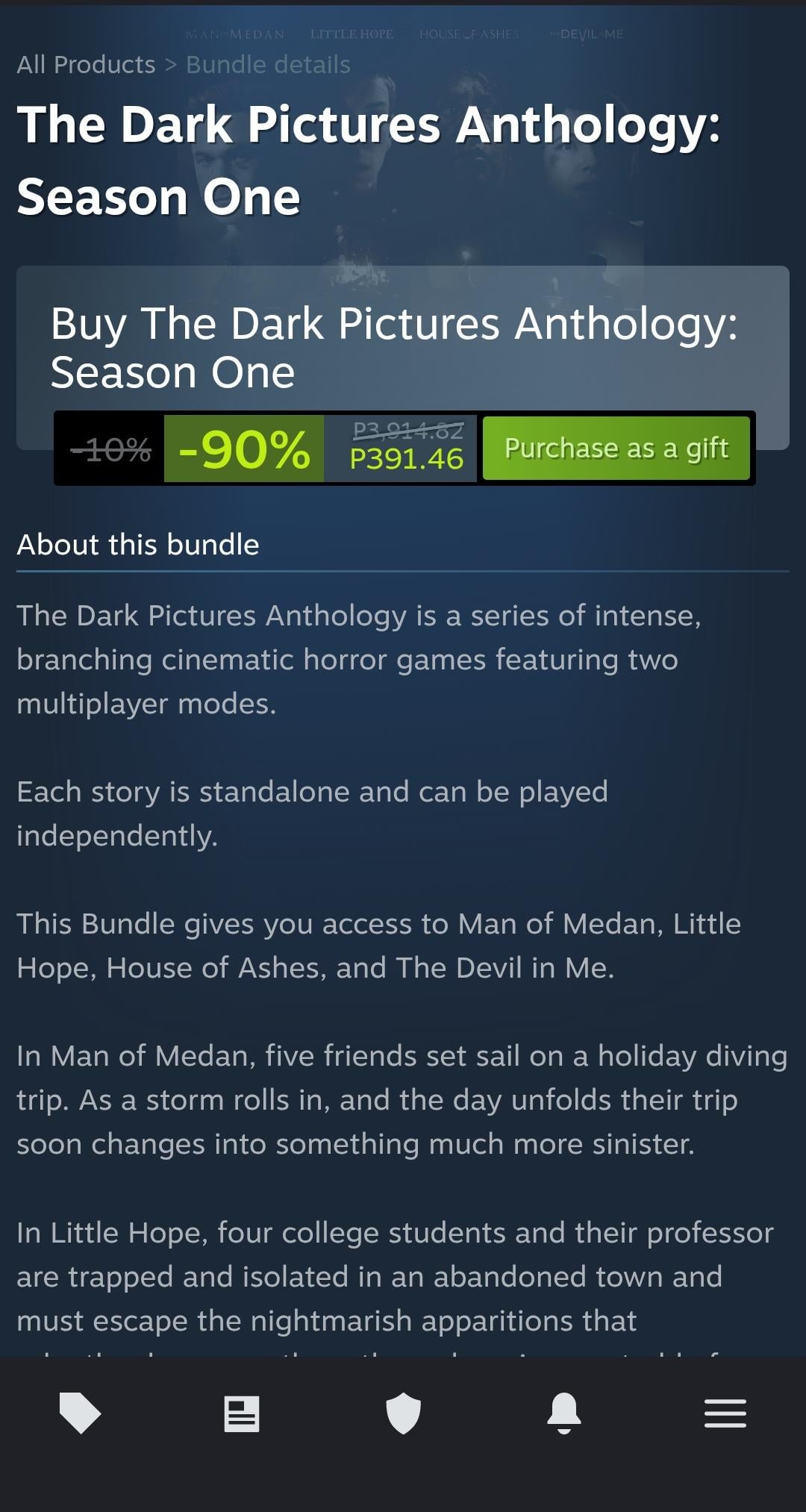
Task: Tap the Dark Pictures Anthology page title
Action: tap(369, 160)
